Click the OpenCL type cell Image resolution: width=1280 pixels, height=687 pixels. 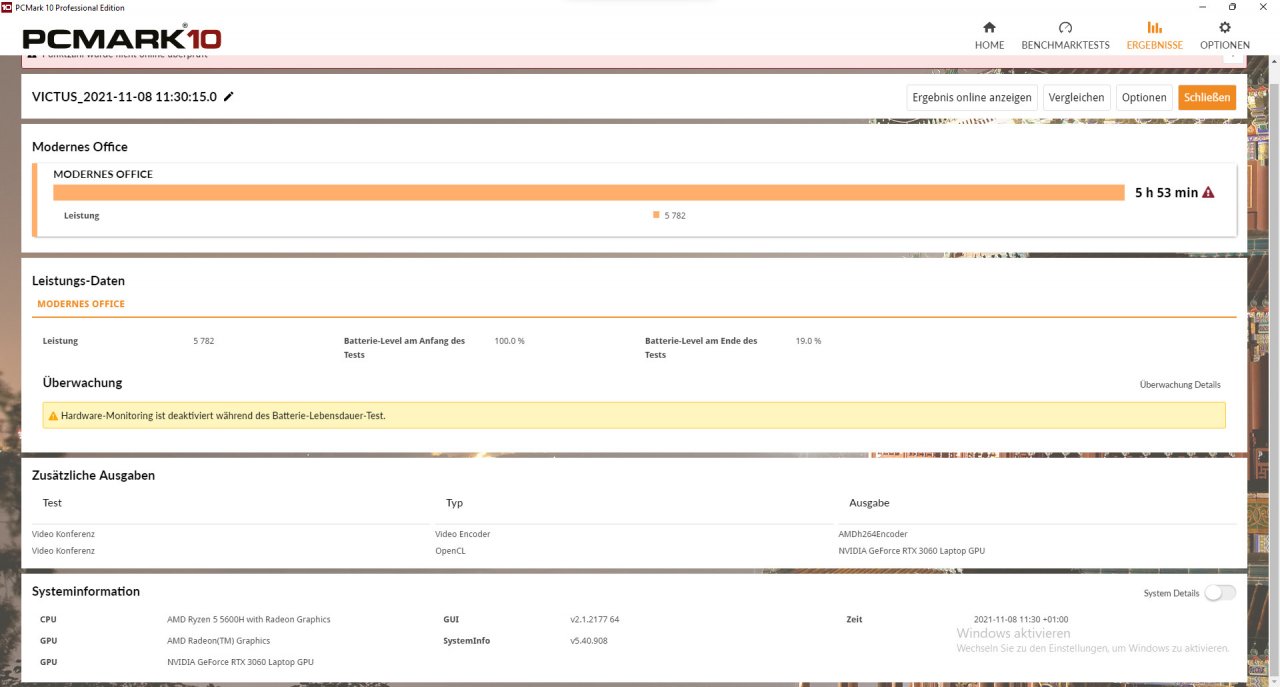(450, 551)
